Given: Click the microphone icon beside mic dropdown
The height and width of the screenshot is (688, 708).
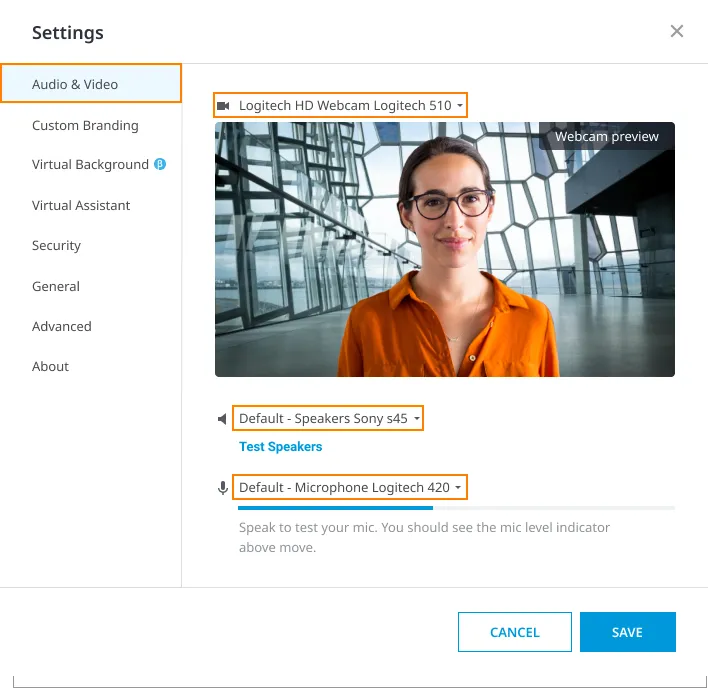Looking at the screenshot, I should click(223, 488).
